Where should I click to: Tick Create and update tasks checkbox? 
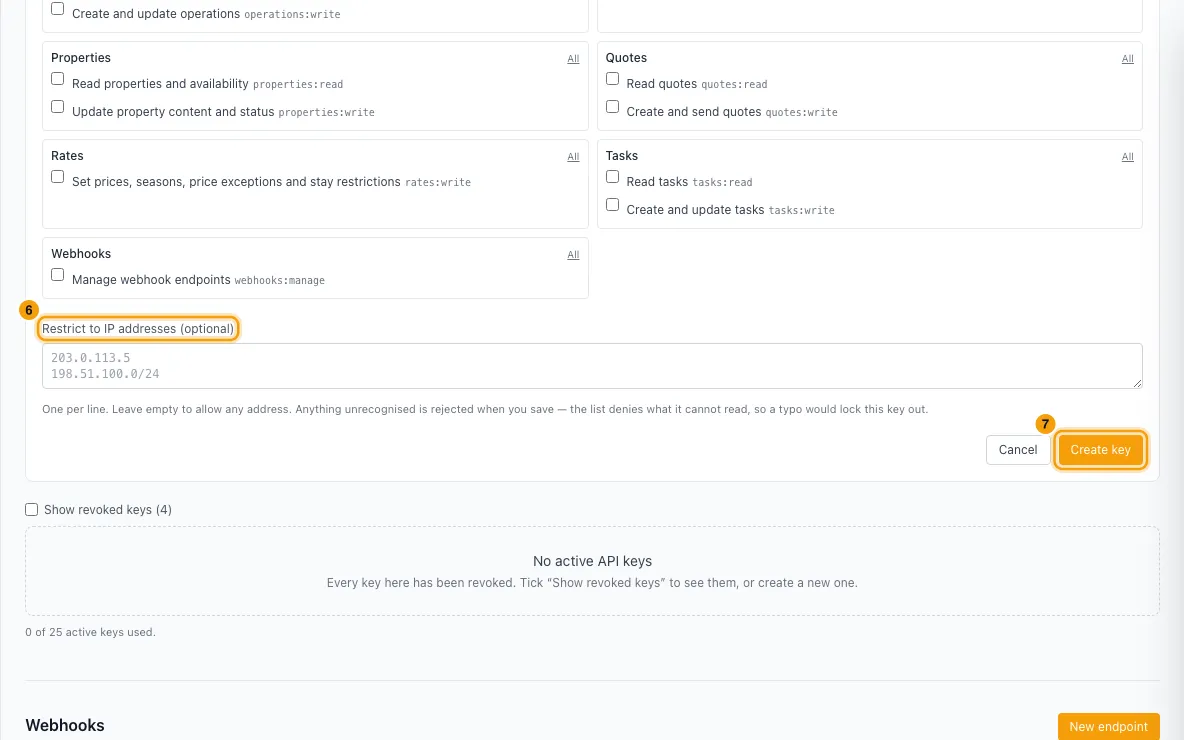(612, 205)
